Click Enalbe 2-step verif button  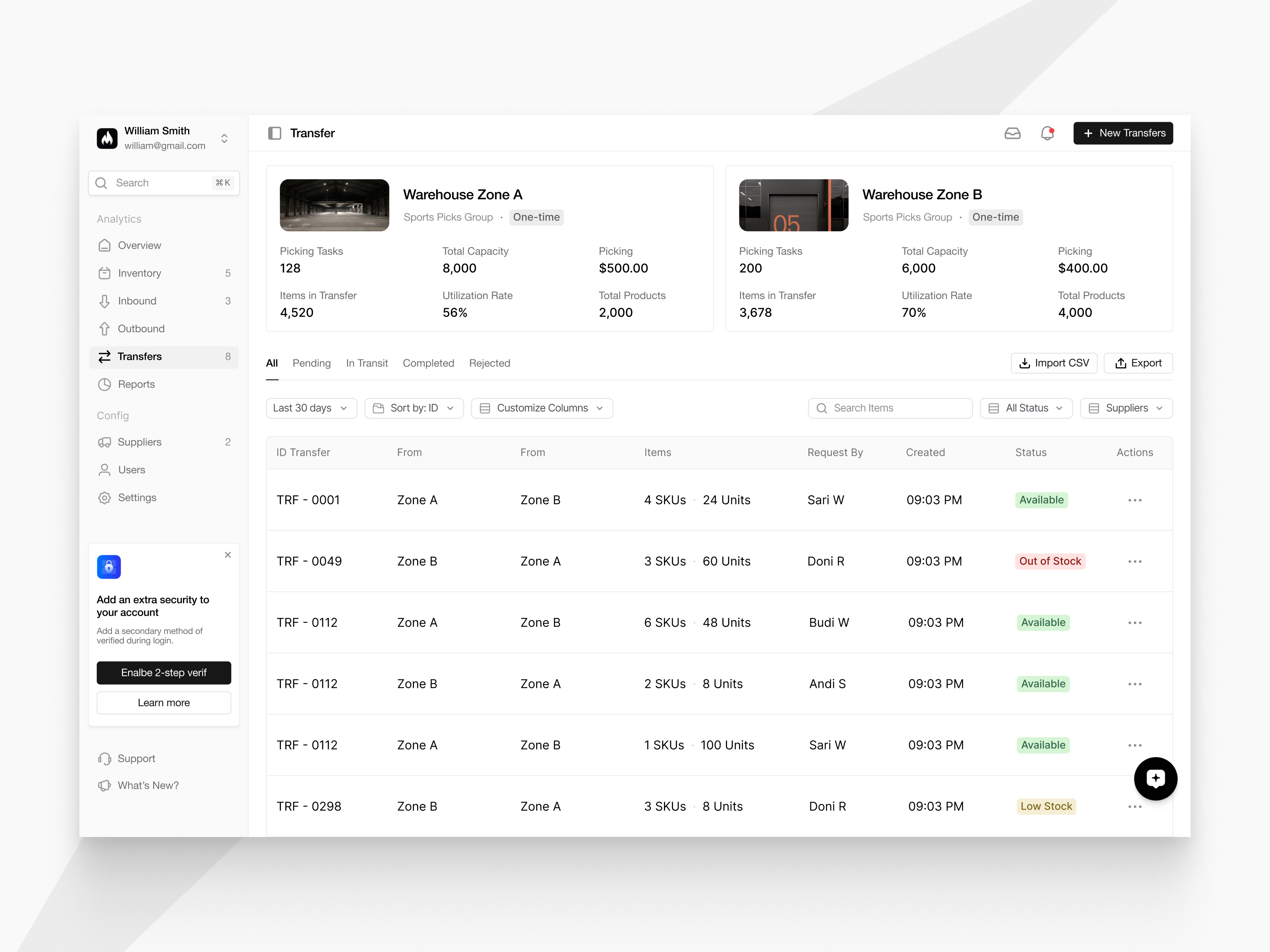164,672
